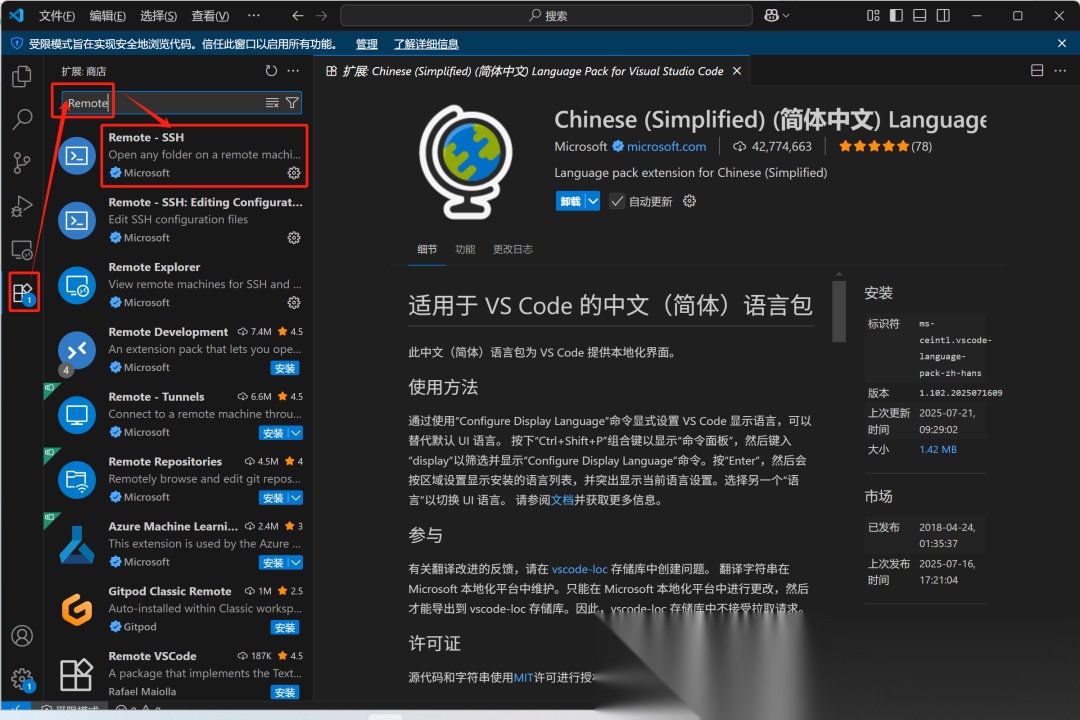Refresh the extensions marketplace list
This screenshot has width=1080, height=720.
click(271, 71)
